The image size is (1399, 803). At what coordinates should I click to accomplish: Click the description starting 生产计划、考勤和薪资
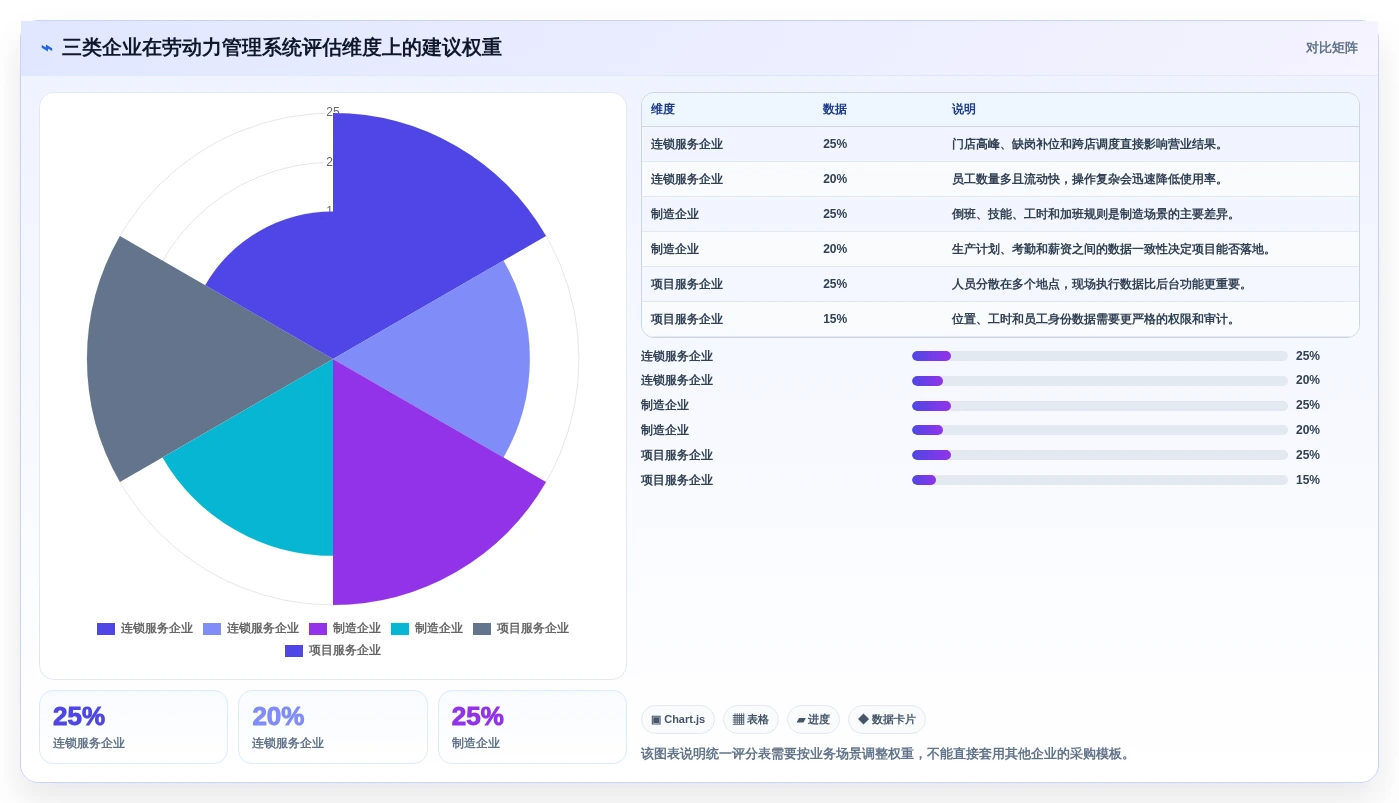click(x=1114, y=250)
